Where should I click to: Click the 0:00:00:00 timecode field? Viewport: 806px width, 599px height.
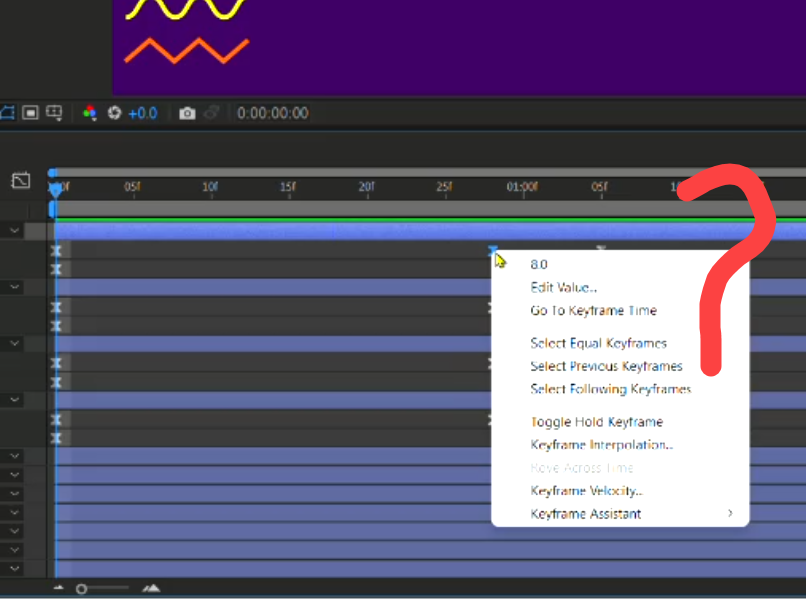[270, 113]
